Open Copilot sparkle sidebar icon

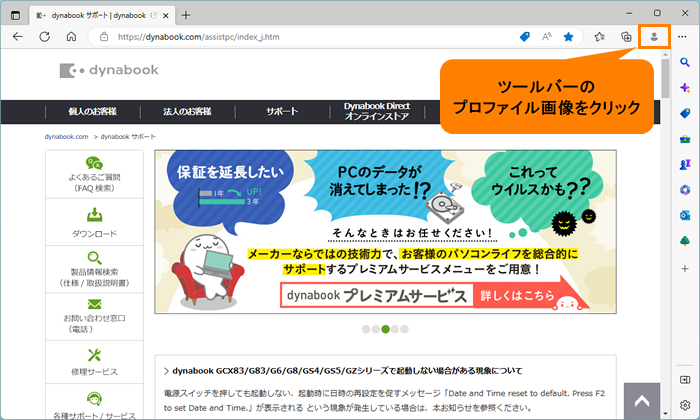click(x=685, y=87)
